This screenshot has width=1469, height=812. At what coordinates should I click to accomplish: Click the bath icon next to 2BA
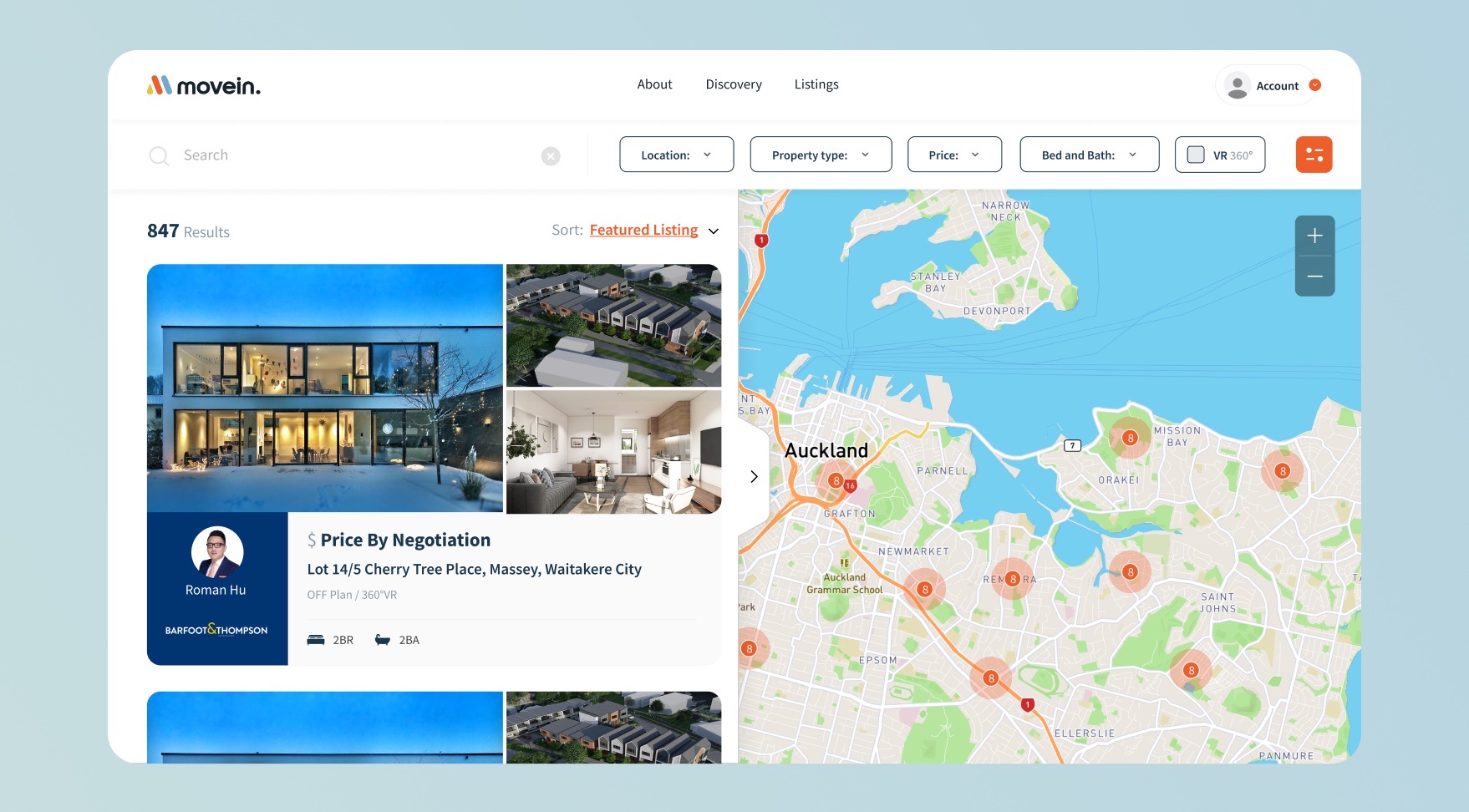[383, 640]
